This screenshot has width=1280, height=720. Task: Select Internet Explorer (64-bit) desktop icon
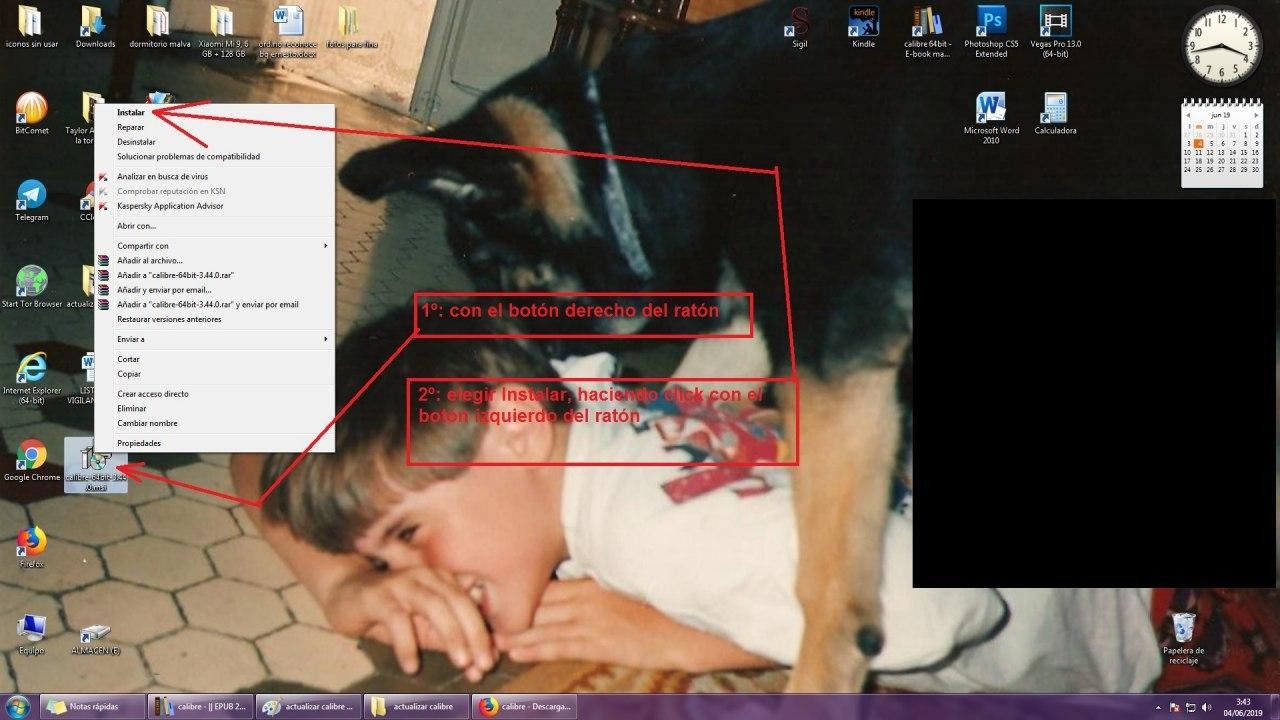[32, 377]
